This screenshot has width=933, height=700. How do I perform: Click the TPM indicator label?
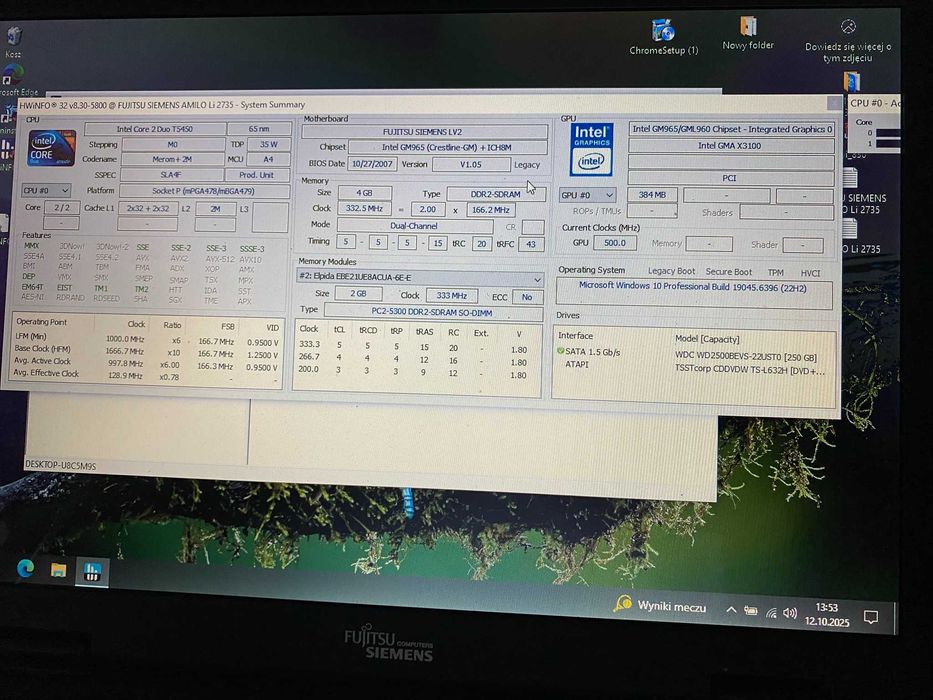coord(775,273)
